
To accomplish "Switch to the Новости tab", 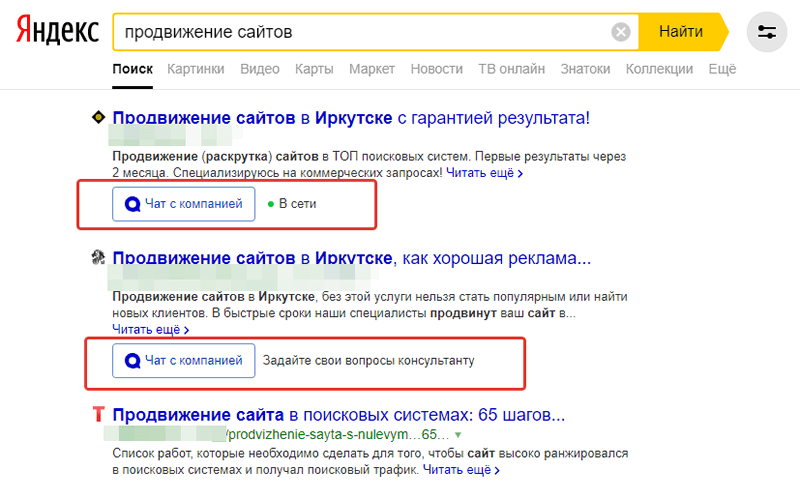I will click(x=437, y=69).
